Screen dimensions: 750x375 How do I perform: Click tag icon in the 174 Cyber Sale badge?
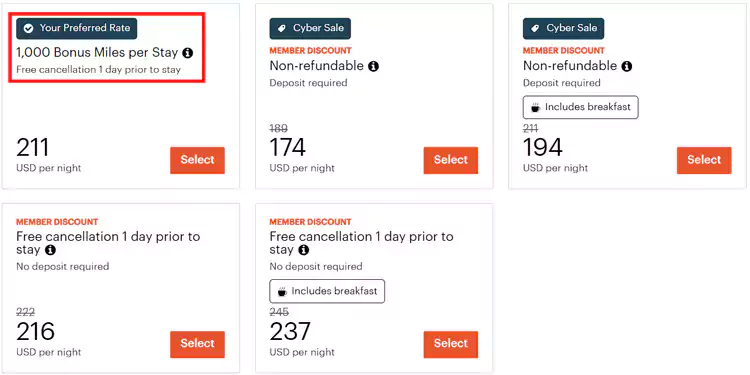[x=282, y=29]
